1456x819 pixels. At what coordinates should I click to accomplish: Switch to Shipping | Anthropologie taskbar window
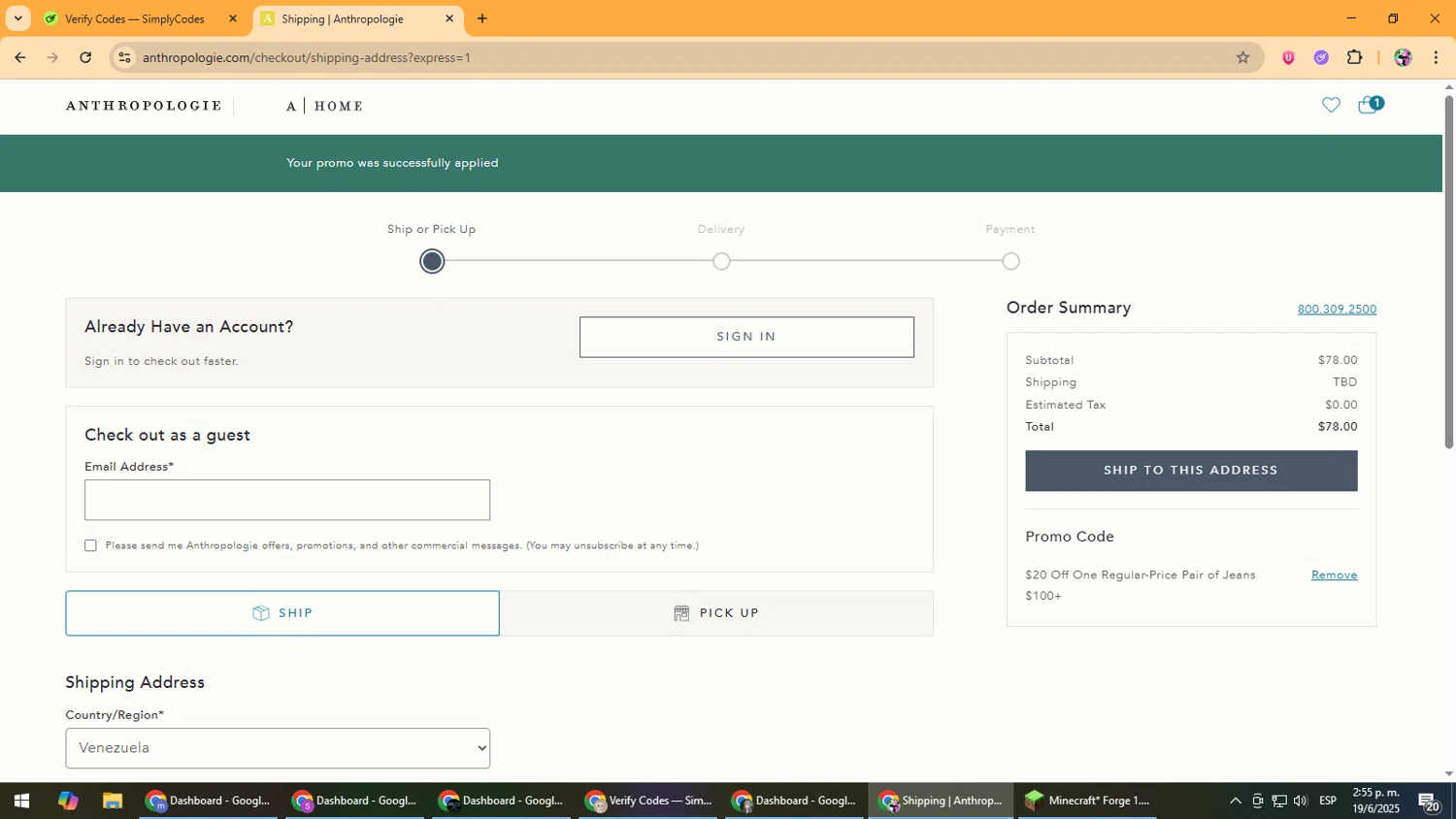[x=942, y=801]
